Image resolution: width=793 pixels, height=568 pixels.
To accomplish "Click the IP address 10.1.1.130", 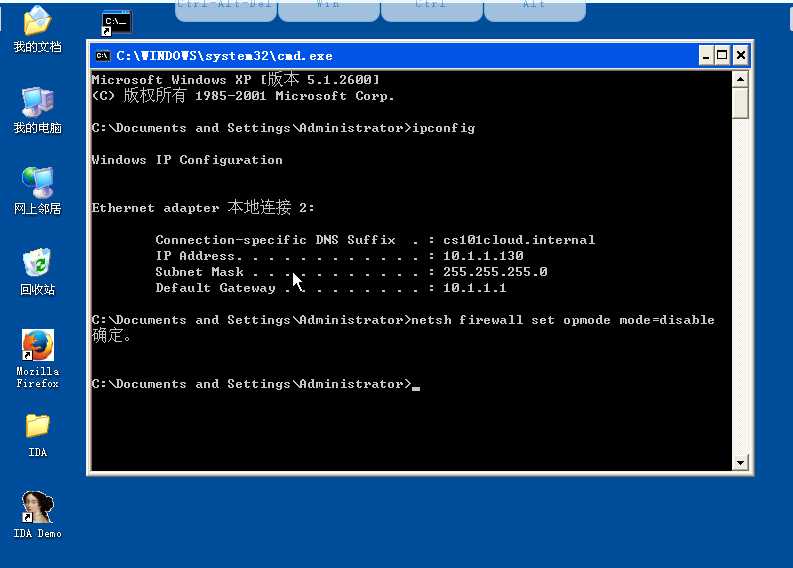I will [483, 256].
